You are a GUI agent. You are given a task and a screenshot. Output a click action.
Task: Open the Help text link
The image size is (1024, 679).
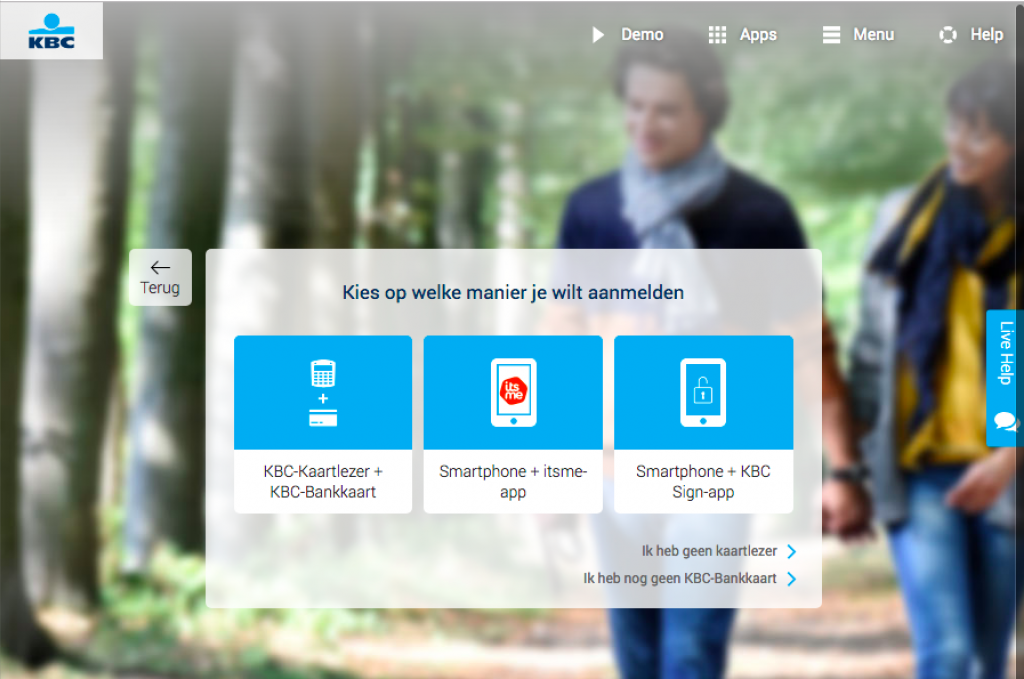pos(986,35)
